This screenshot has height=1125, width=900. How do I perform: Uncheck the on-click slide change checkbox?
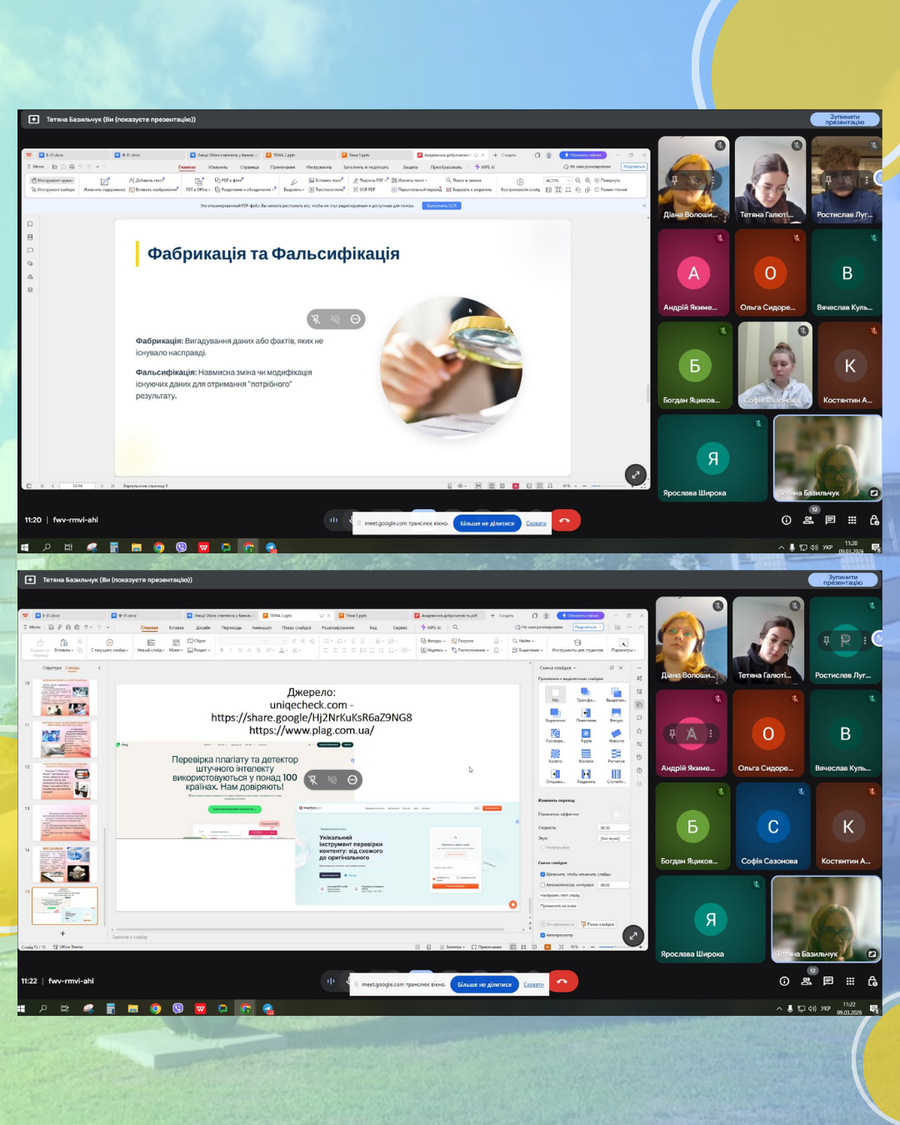[543, 873]
